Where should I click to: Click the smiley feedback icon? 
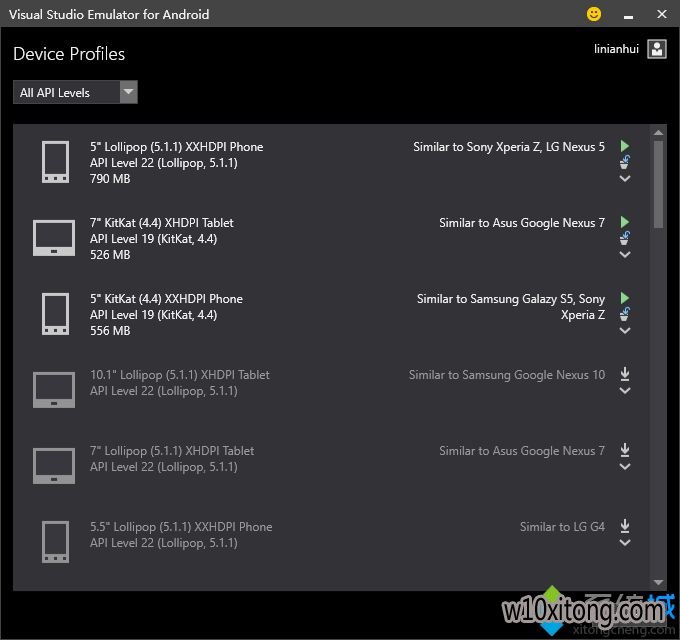pyautogui.click(x=594, y=14)
